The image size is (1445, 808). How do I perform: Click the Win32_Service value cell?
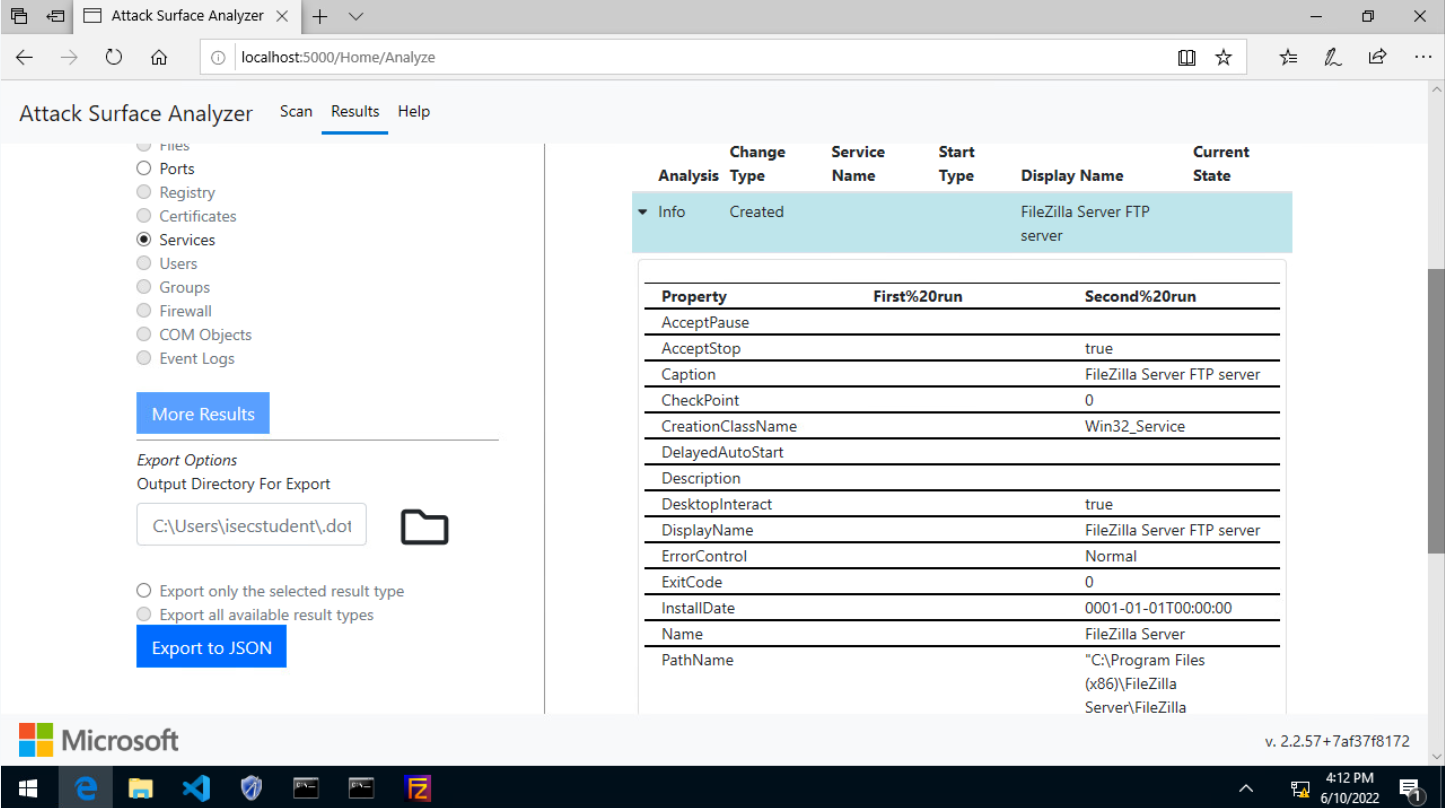coord(1135,426)
